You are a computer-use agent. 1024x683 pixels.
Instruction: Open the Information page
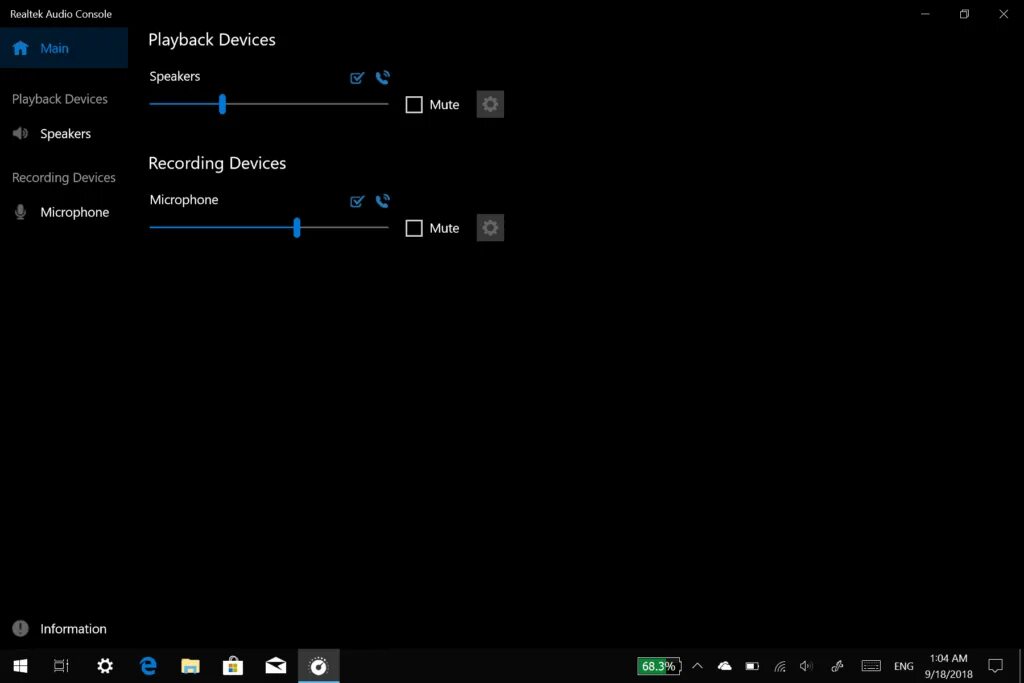(x=63, y=629)
